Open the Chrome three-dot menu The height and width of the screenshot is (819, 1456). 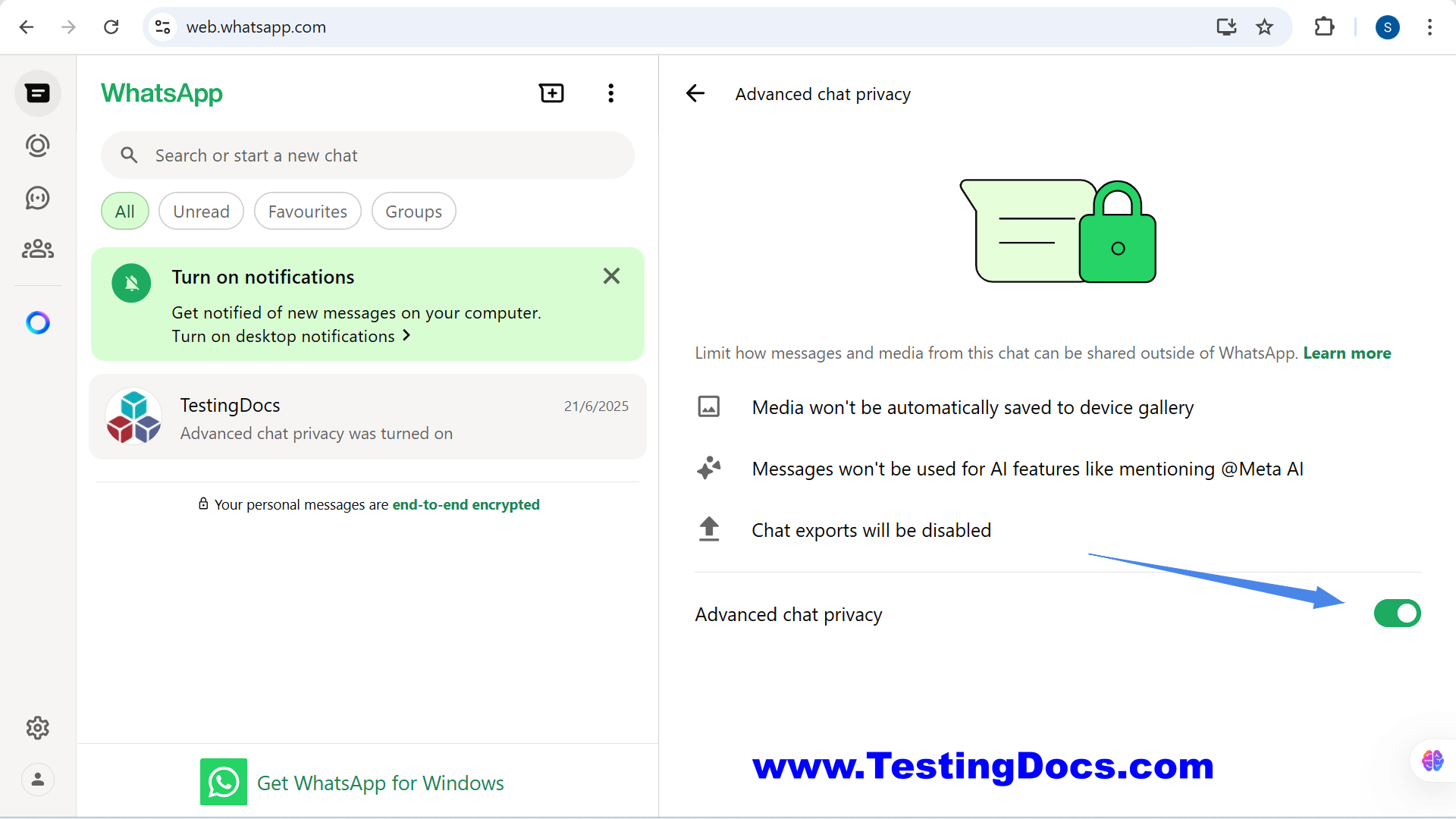pyautogui.click(x=1429, y=27)
